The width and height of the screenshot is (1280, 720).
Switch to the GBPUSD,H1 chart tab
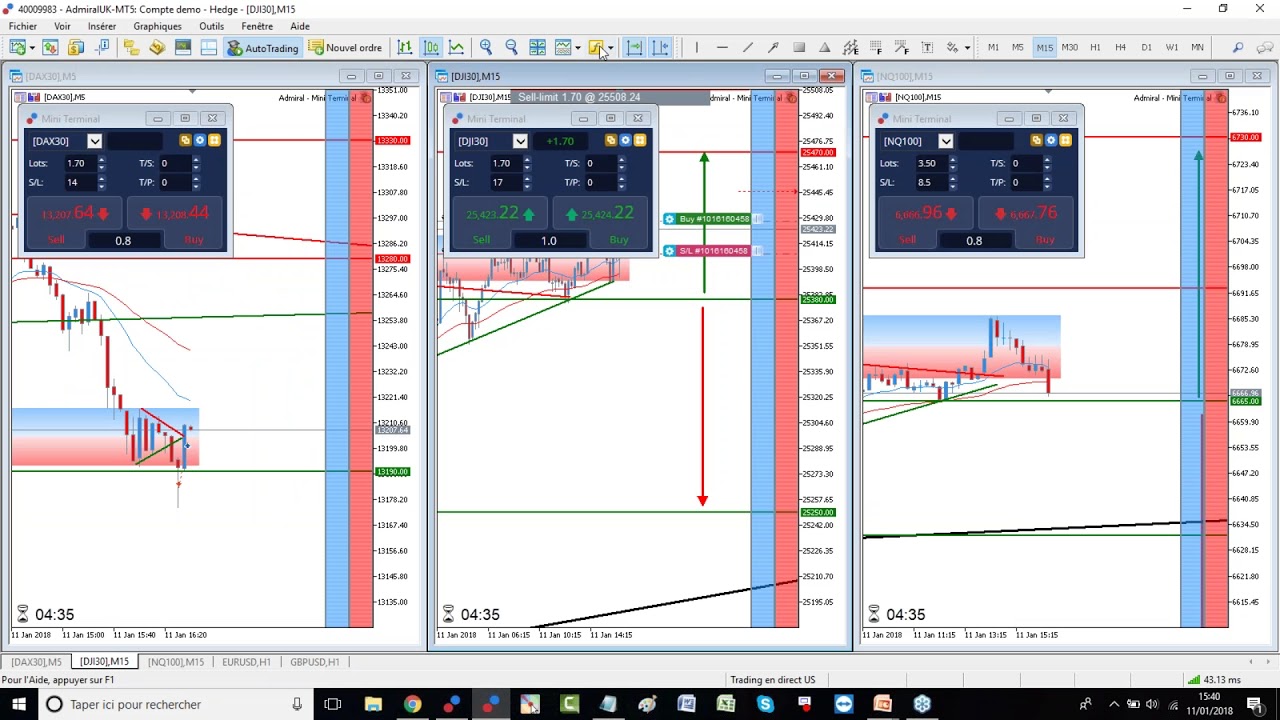coord(314,662)
